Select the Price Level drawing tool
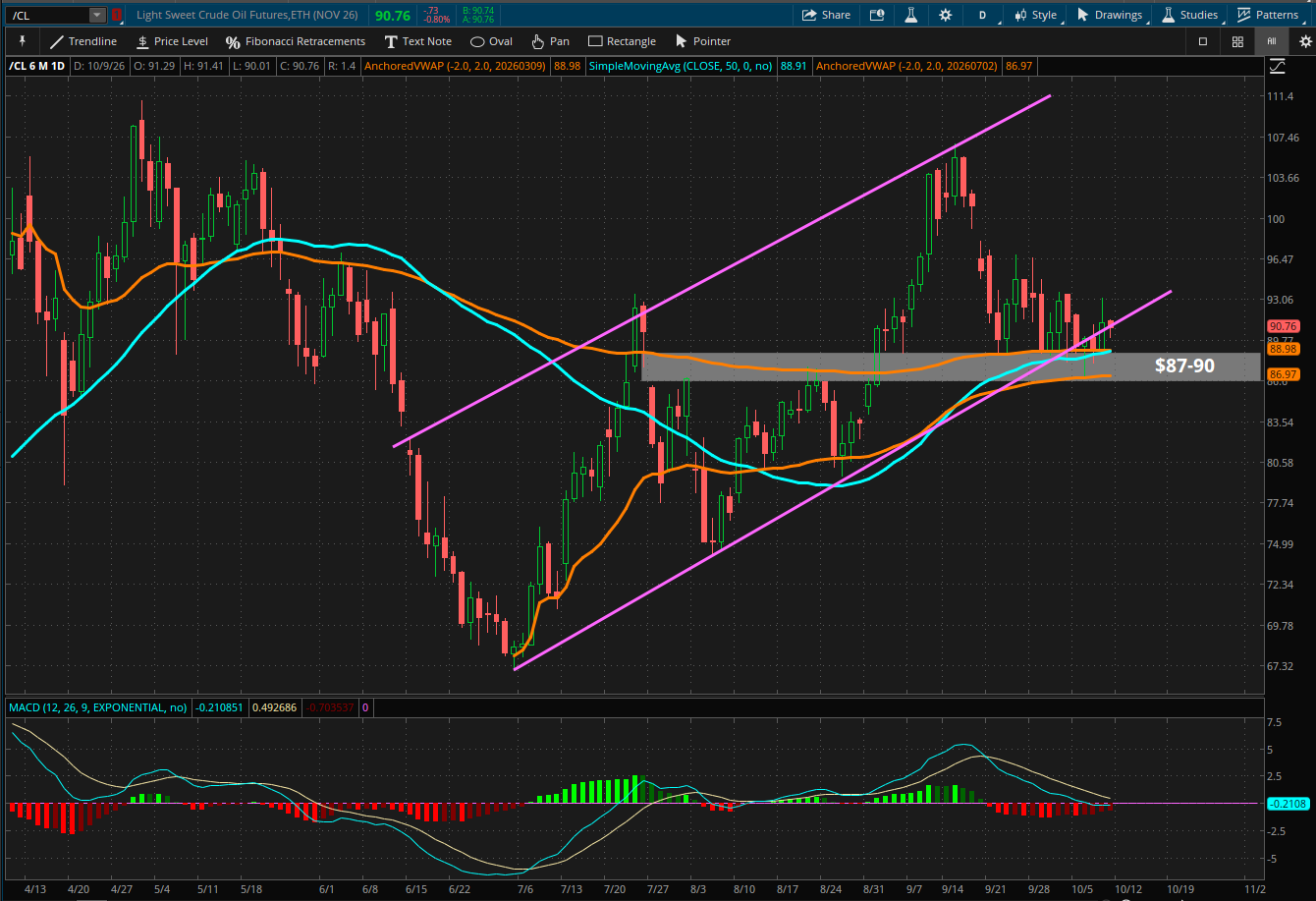Viewport: 1316px width, 901px height. click(171, 41)
